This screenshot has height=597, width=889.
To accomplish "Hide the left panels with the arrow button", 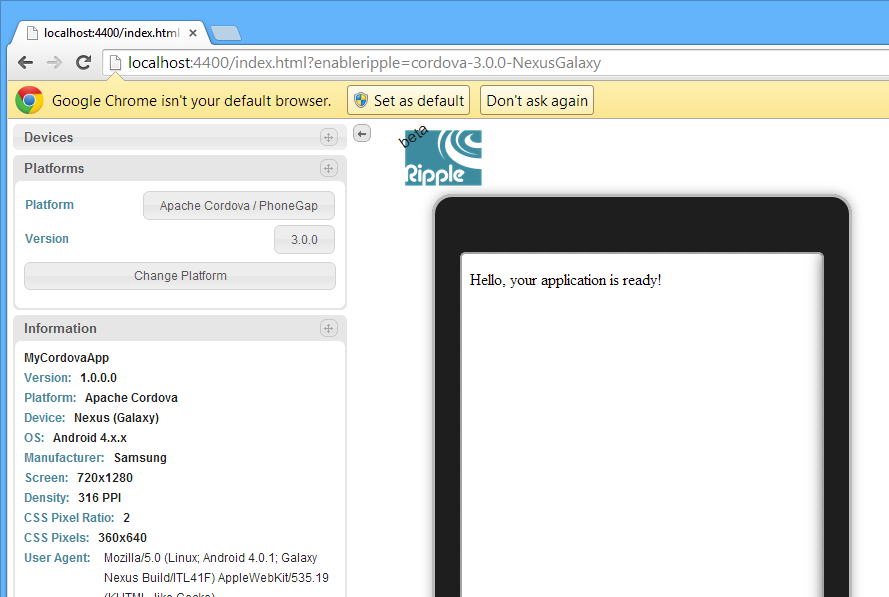I will [x=362, y=134].
